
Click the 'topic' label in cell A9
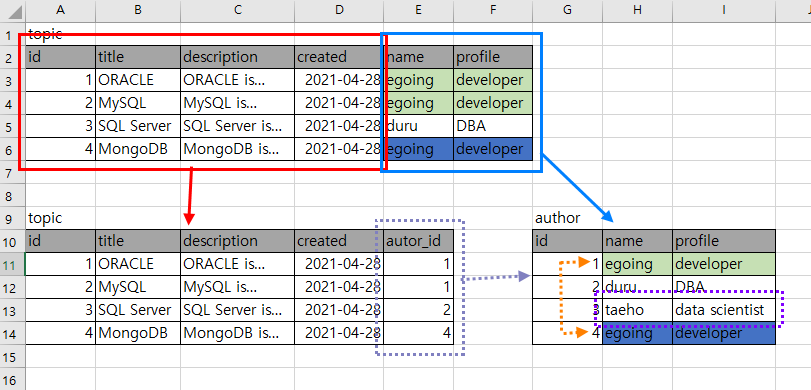tap(46, 218)
